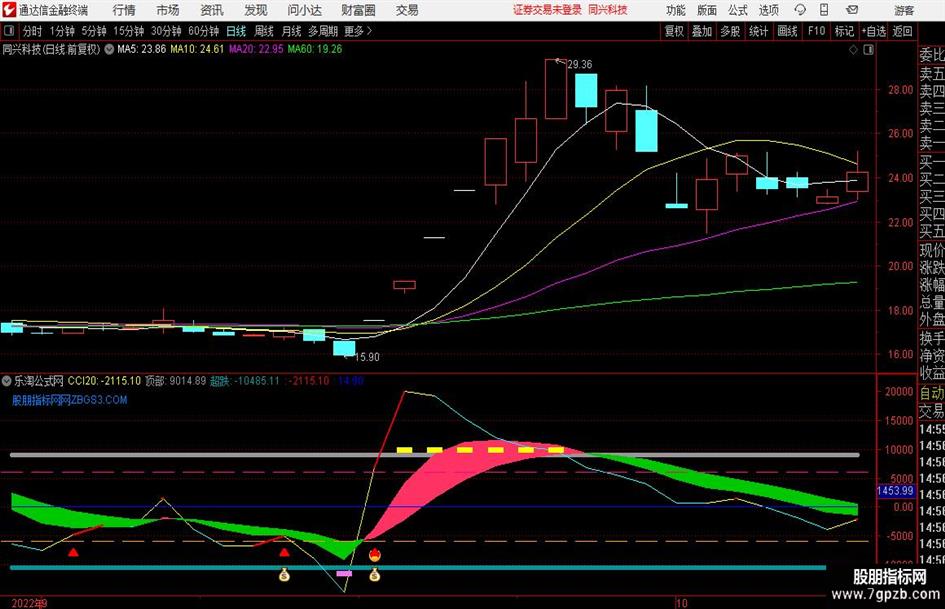Viewport: 945px width, 609px height.
Task: Click the 股朋指标网ZBGS3.COM link text
Action: pyautogui.click(x=69, y=400)
